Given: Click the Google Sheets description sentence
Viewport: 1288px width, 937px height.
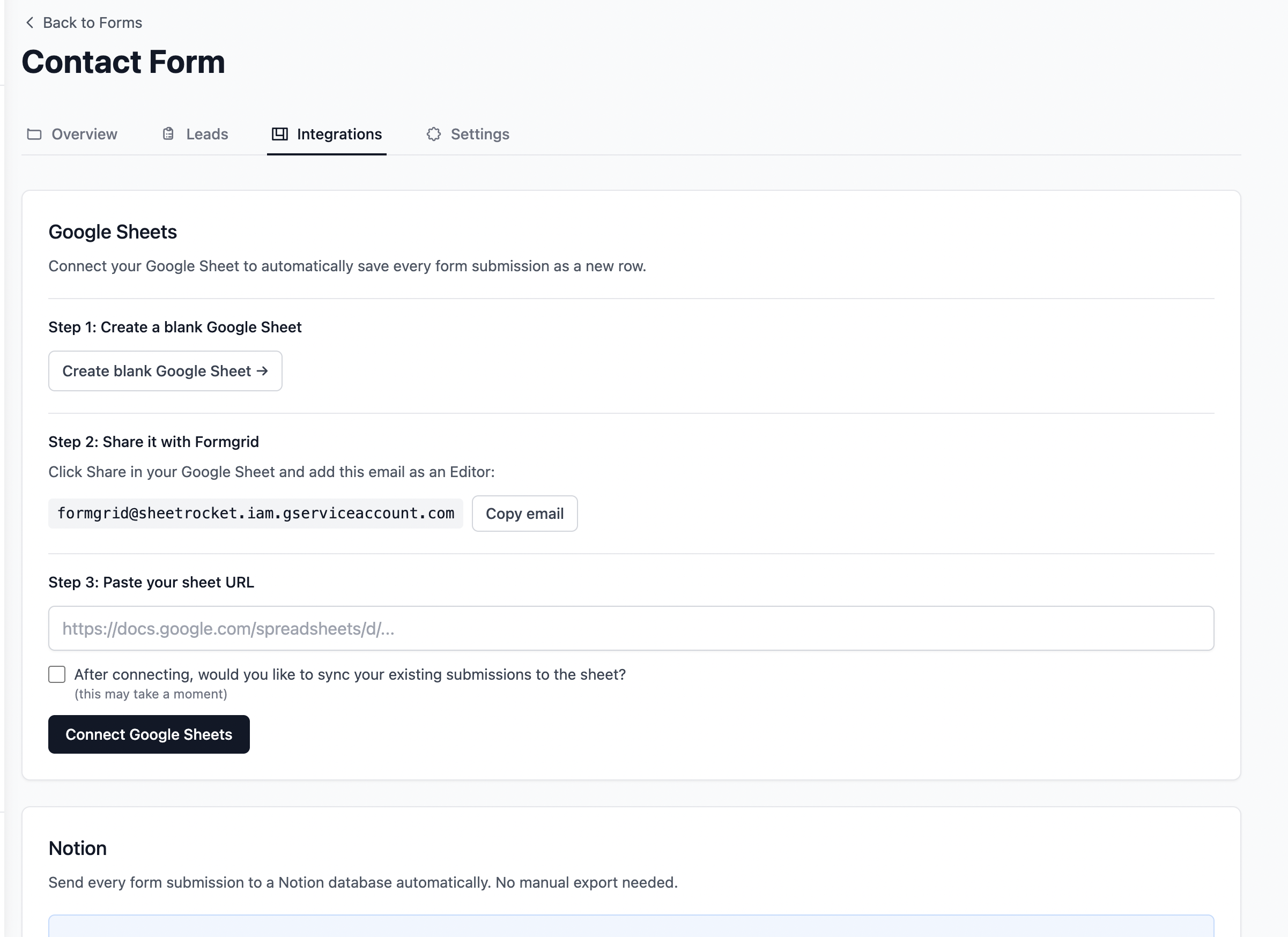Looking at the screenshot, I should (x=347, y=266).
